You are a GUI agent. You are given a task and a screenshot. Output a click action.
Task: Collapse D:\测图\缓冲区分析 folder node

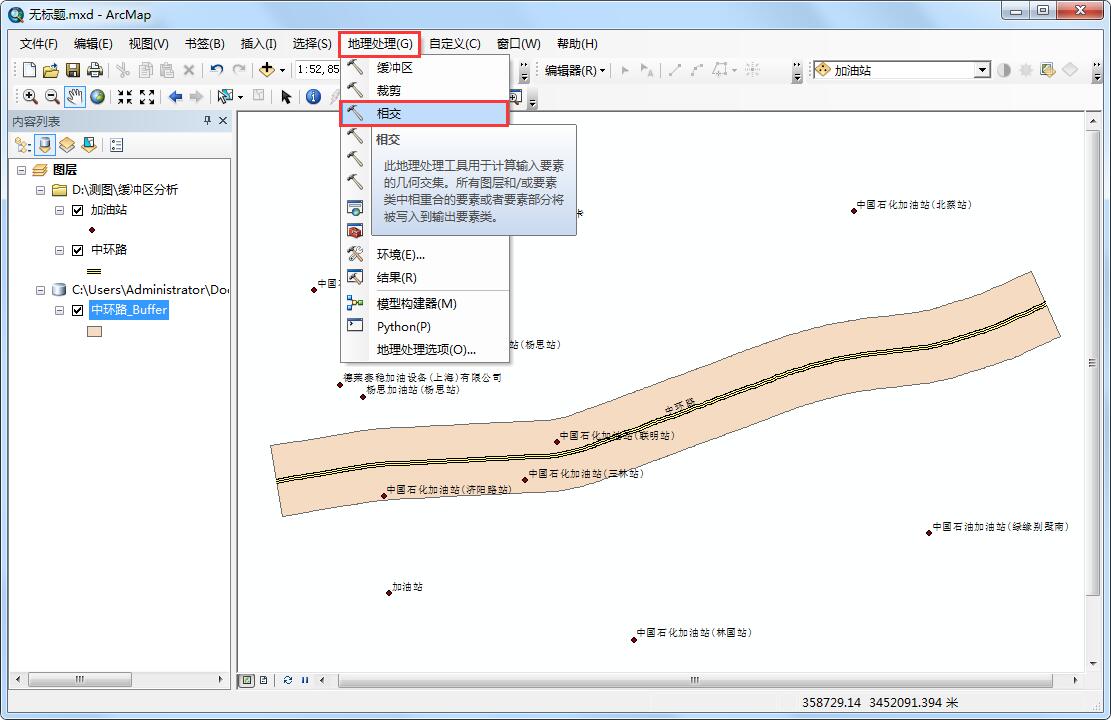coord(40,190)
